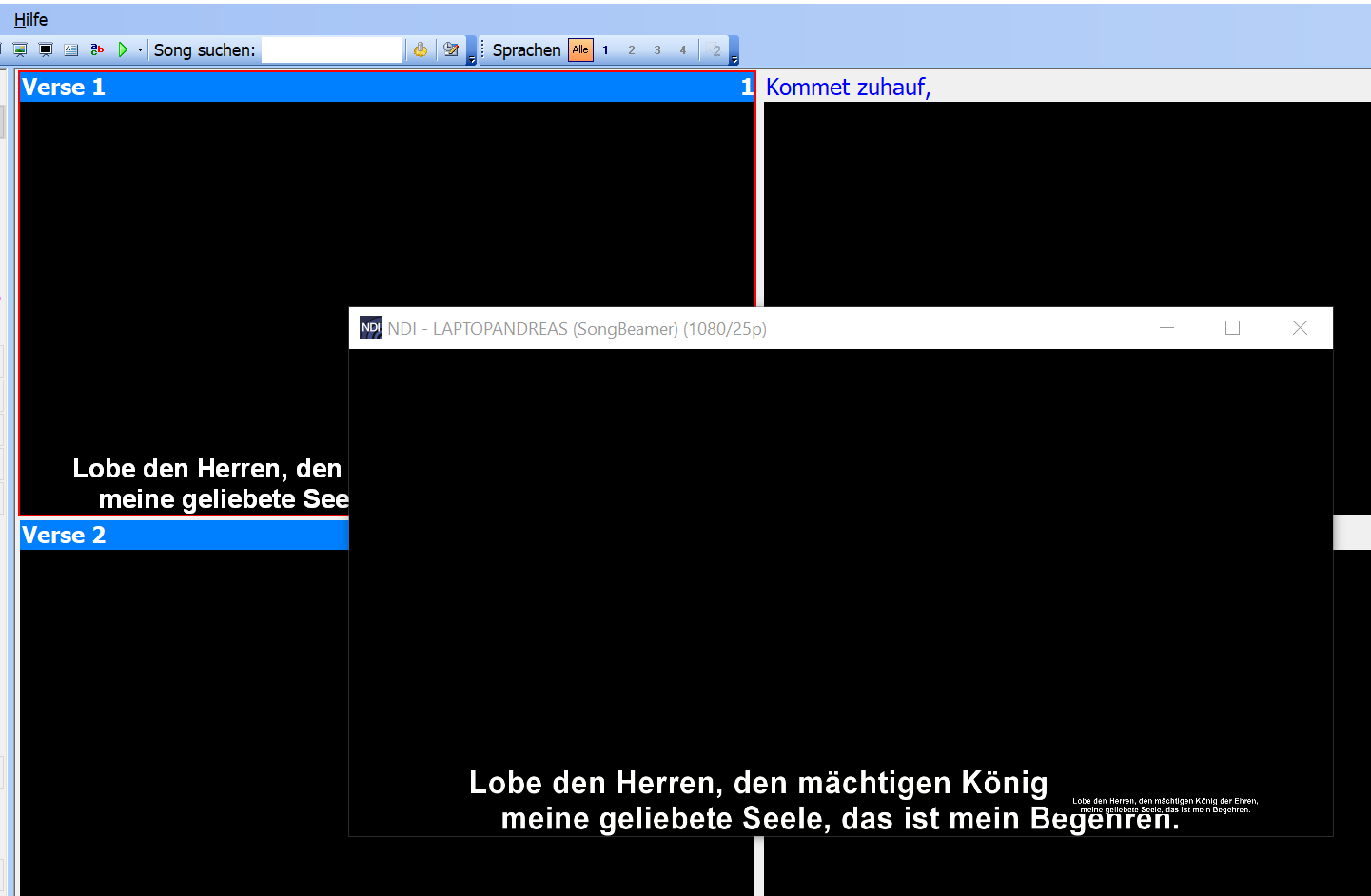Click the Verse 1 slide preview thumbnail
The image size is (1371, 896).
387,307
